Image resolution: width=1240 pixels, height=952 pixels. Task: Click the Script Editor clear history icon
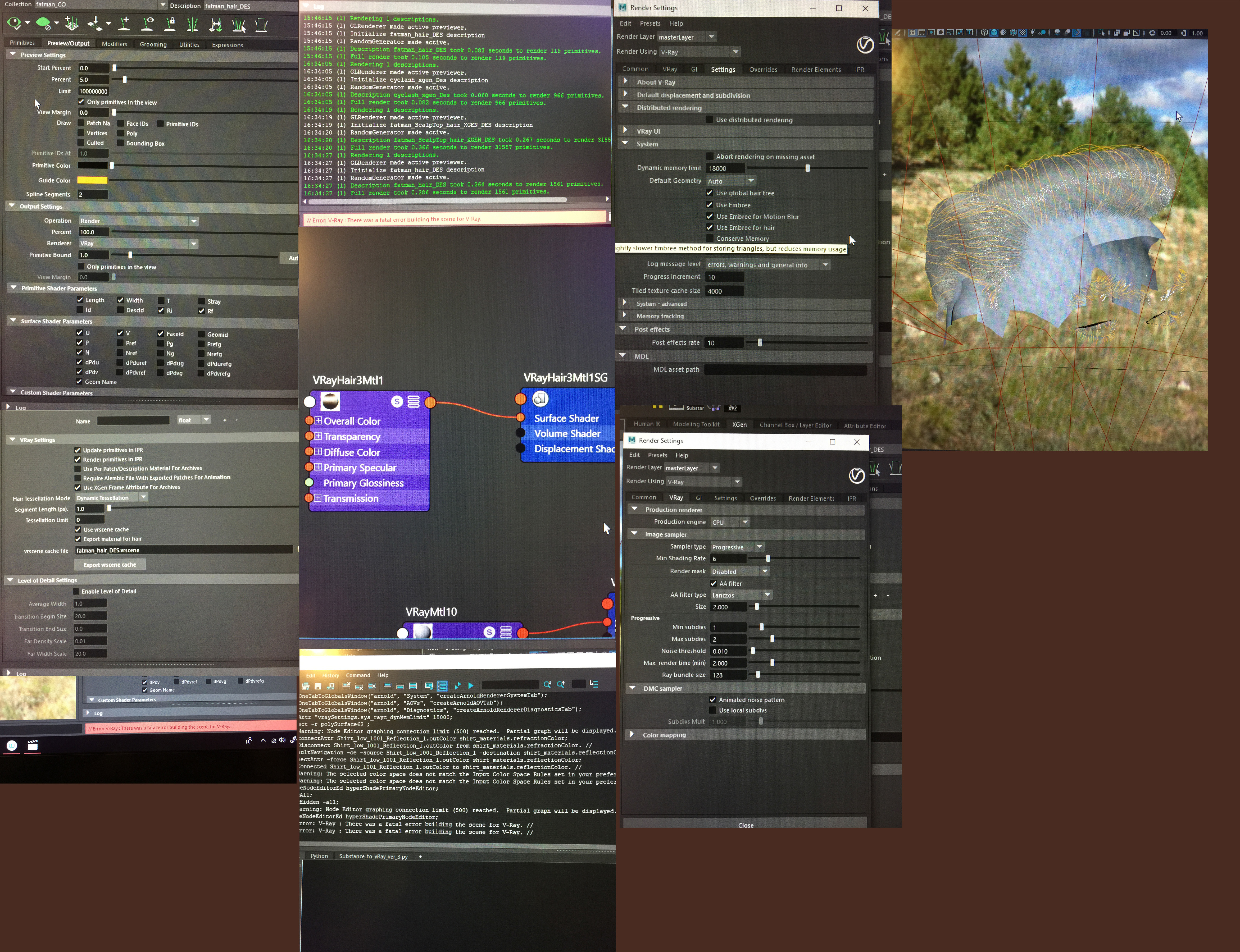(x=346, y=686)
